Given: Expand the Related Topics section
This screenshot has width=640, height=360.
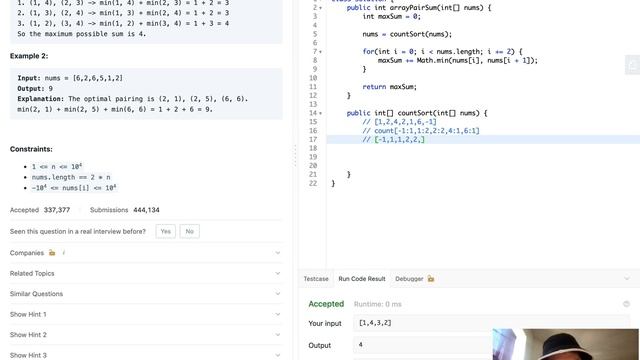Looking at the screenshot, I should 146,273.
